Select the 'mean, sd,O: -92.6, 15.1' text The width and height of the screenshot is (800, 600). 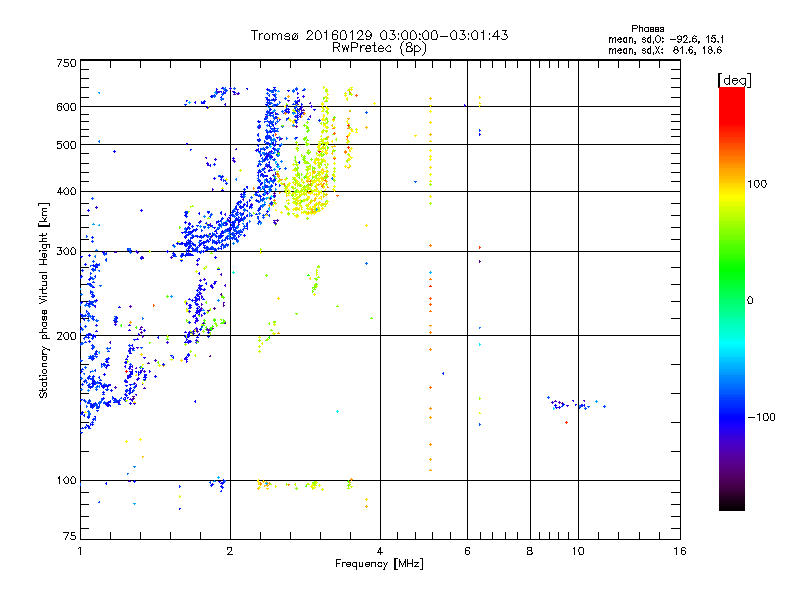click(666, 39)
